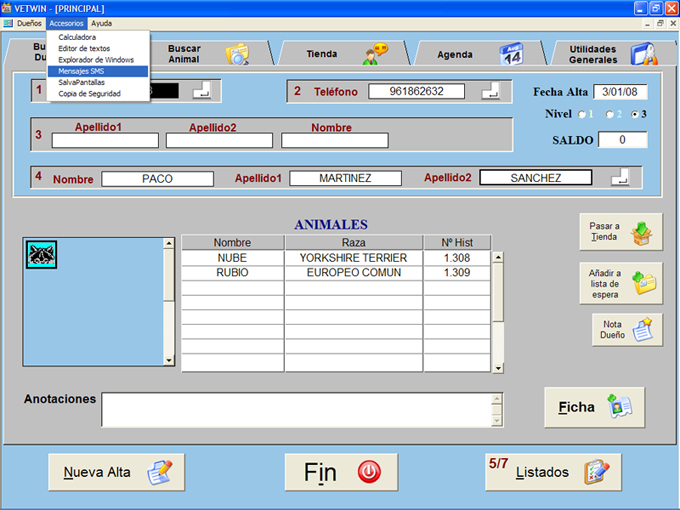
Task: Click history number 1.308
Action: click(x=457, y=258)
